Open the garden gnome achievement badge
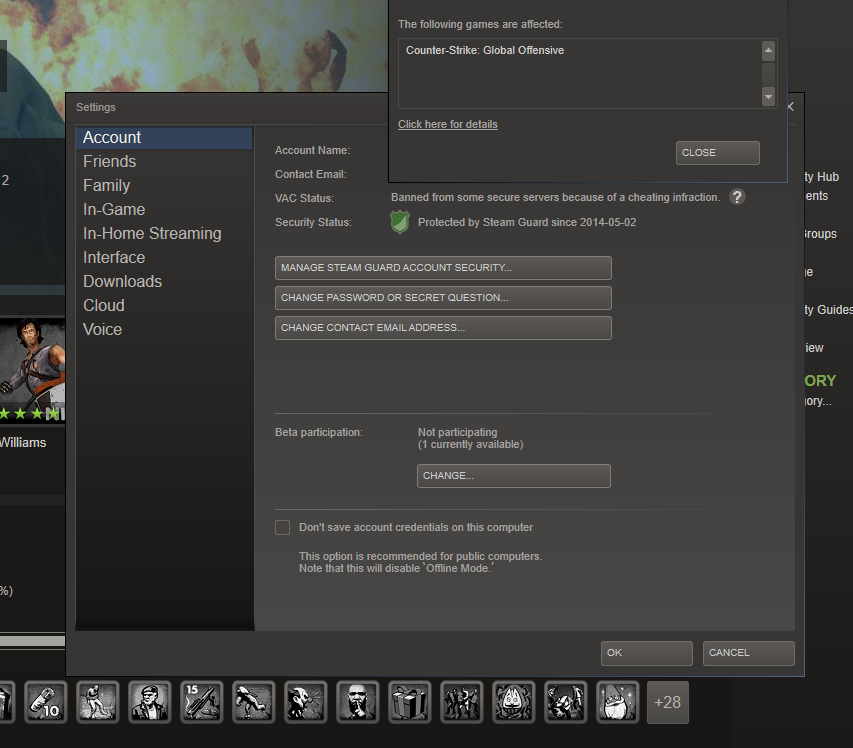 pyautogui.click(x=617, y=702)
